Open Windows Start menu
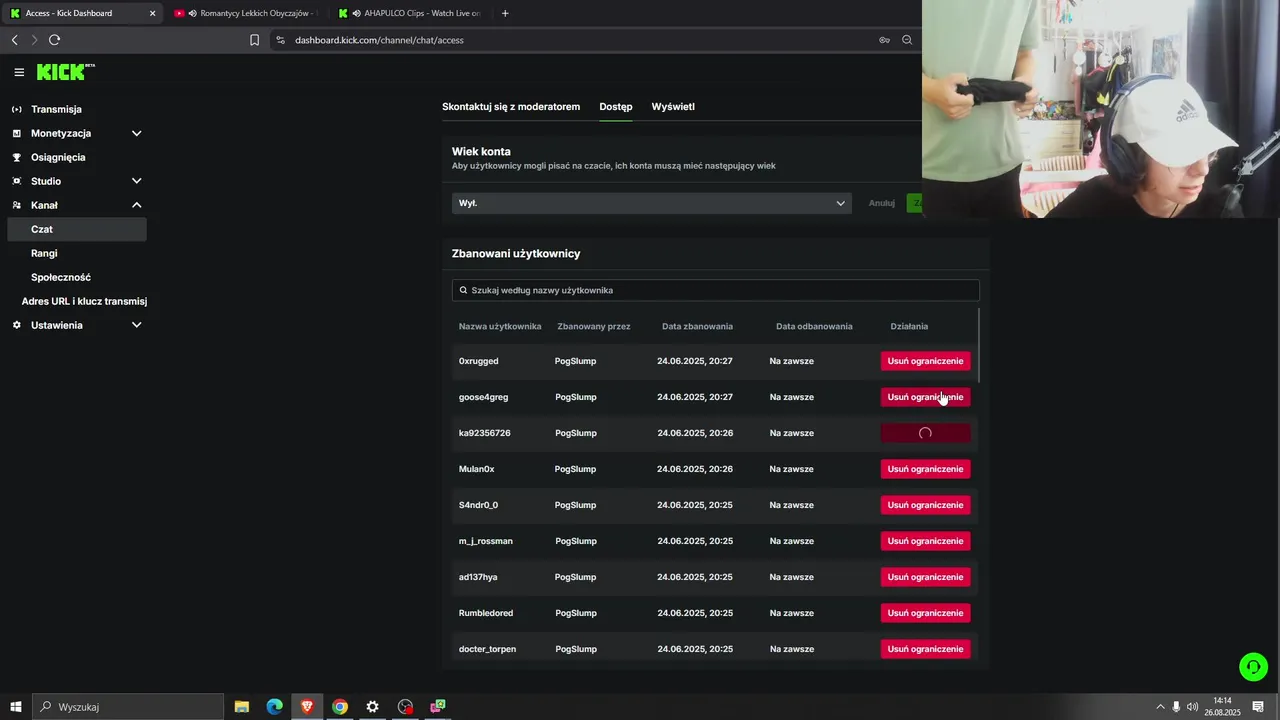 click(x=16, y=707)
